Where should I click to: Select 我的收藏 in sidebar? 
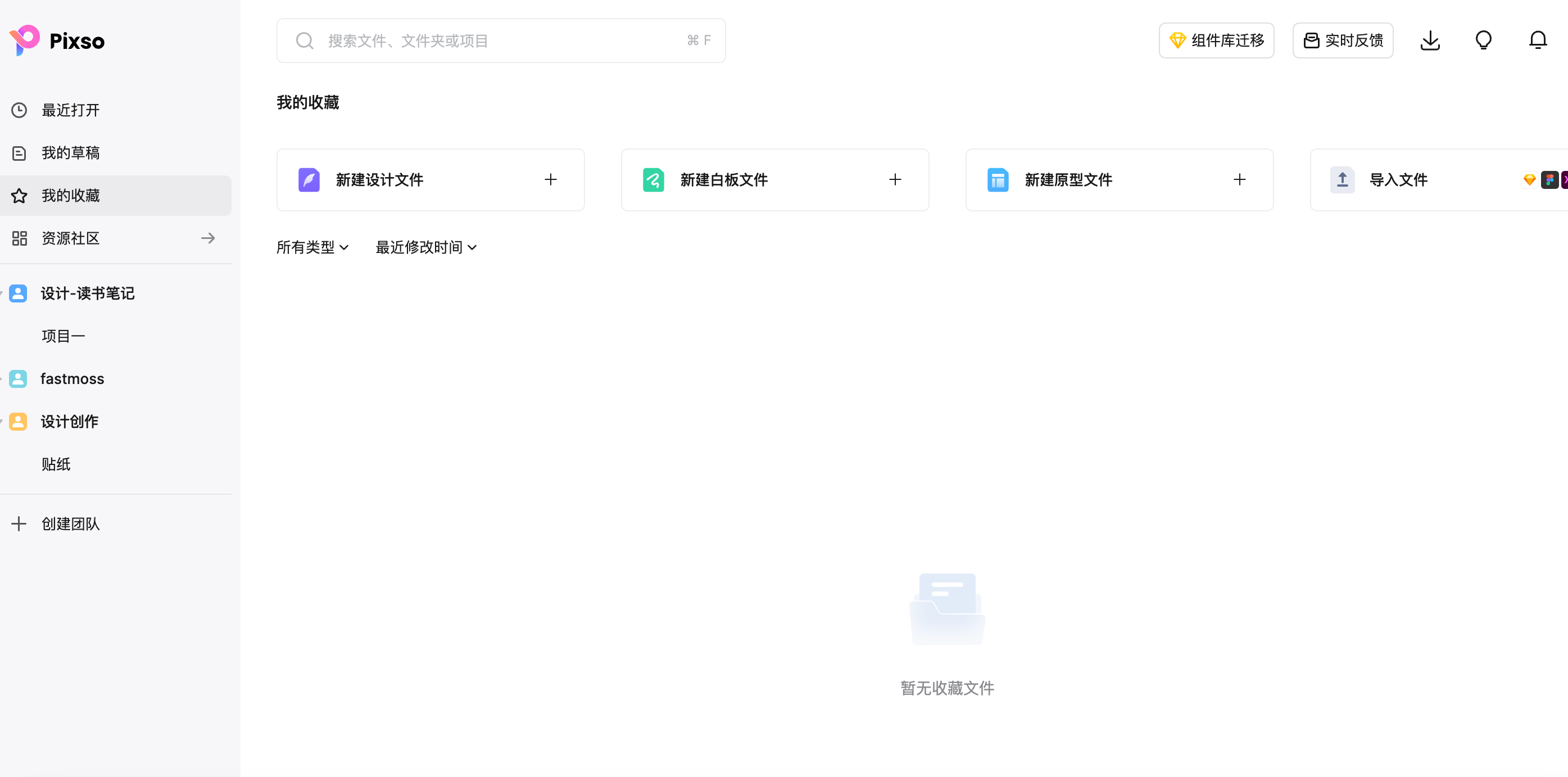point(116,196)
